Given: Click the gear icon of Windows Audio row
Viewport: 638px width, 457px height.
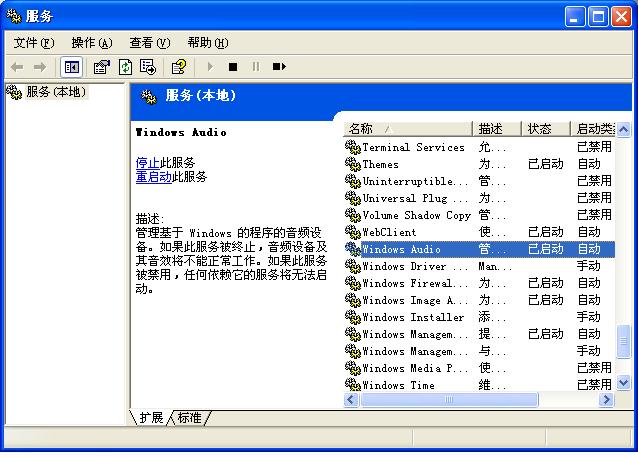Looking at the screenshot, I should [x=353, y=249].
